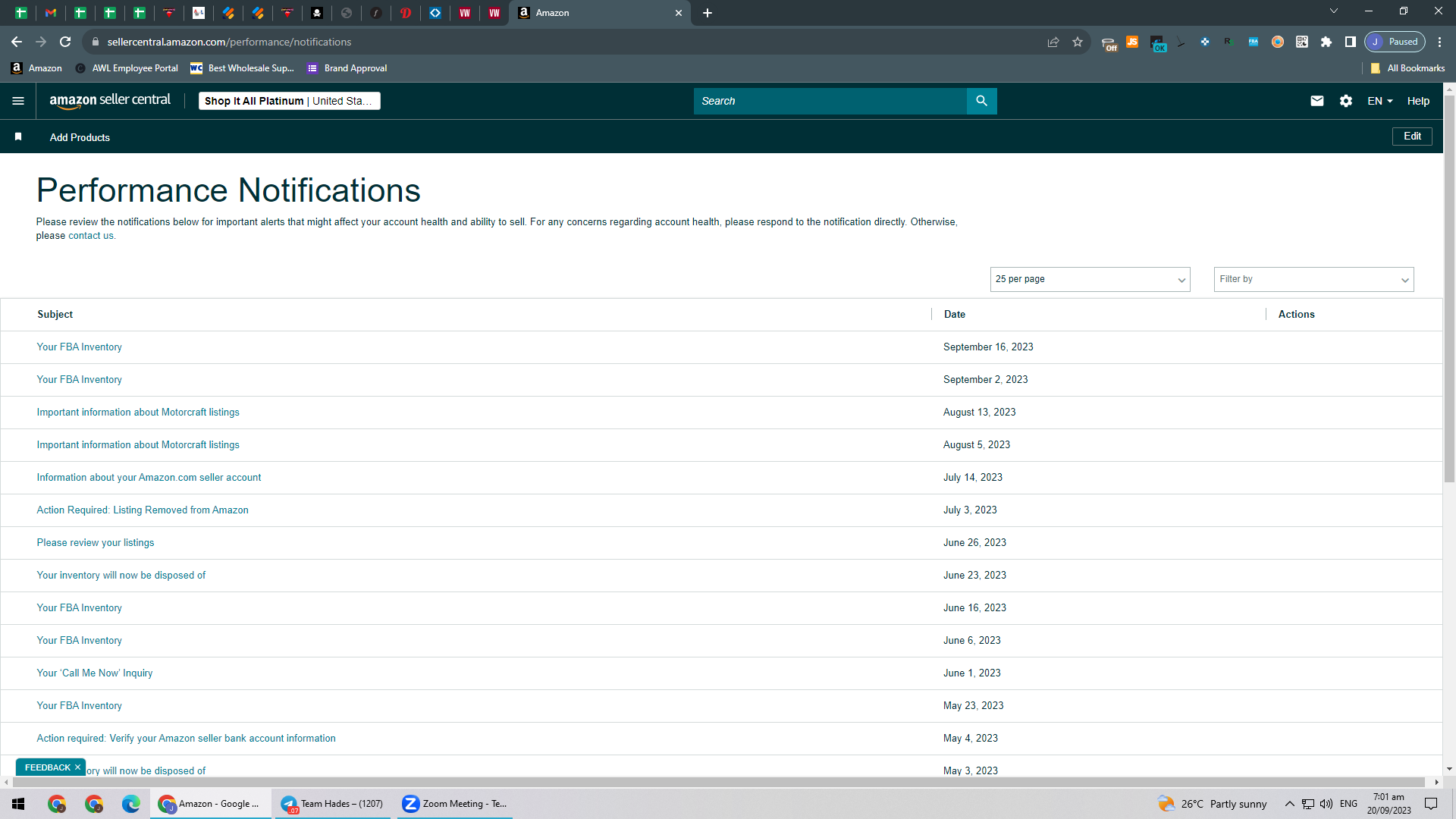Screen dimensions: 1456x819
Task: Open the Seller Central hamburger menu
Action: (18, 101)
